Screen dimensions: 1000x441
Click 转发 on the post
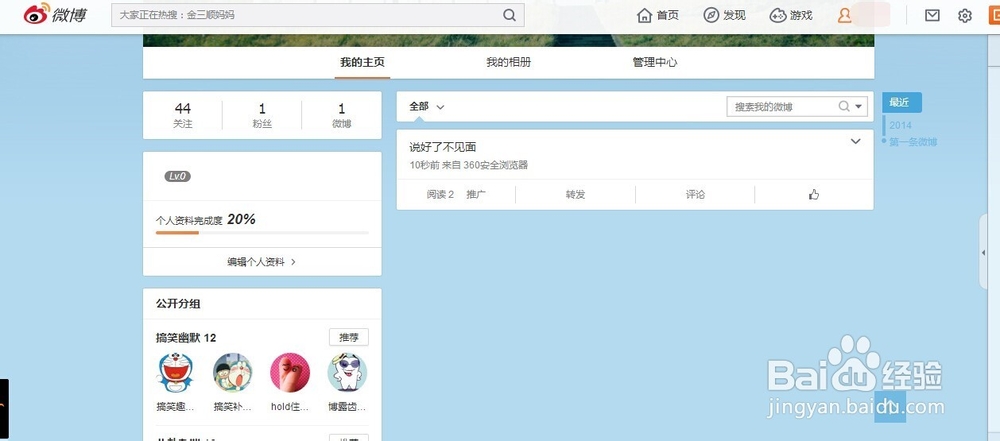pyautogui.click(x=575, y=195)
